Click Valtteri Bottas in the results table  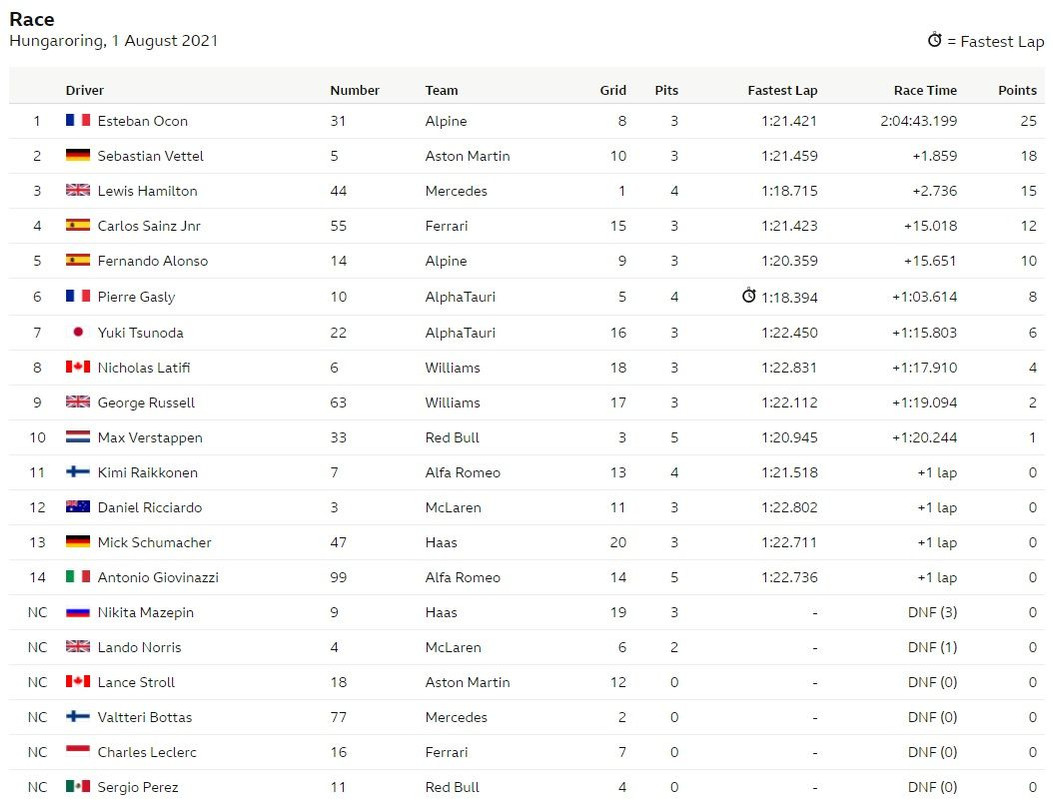click(144, 717)
